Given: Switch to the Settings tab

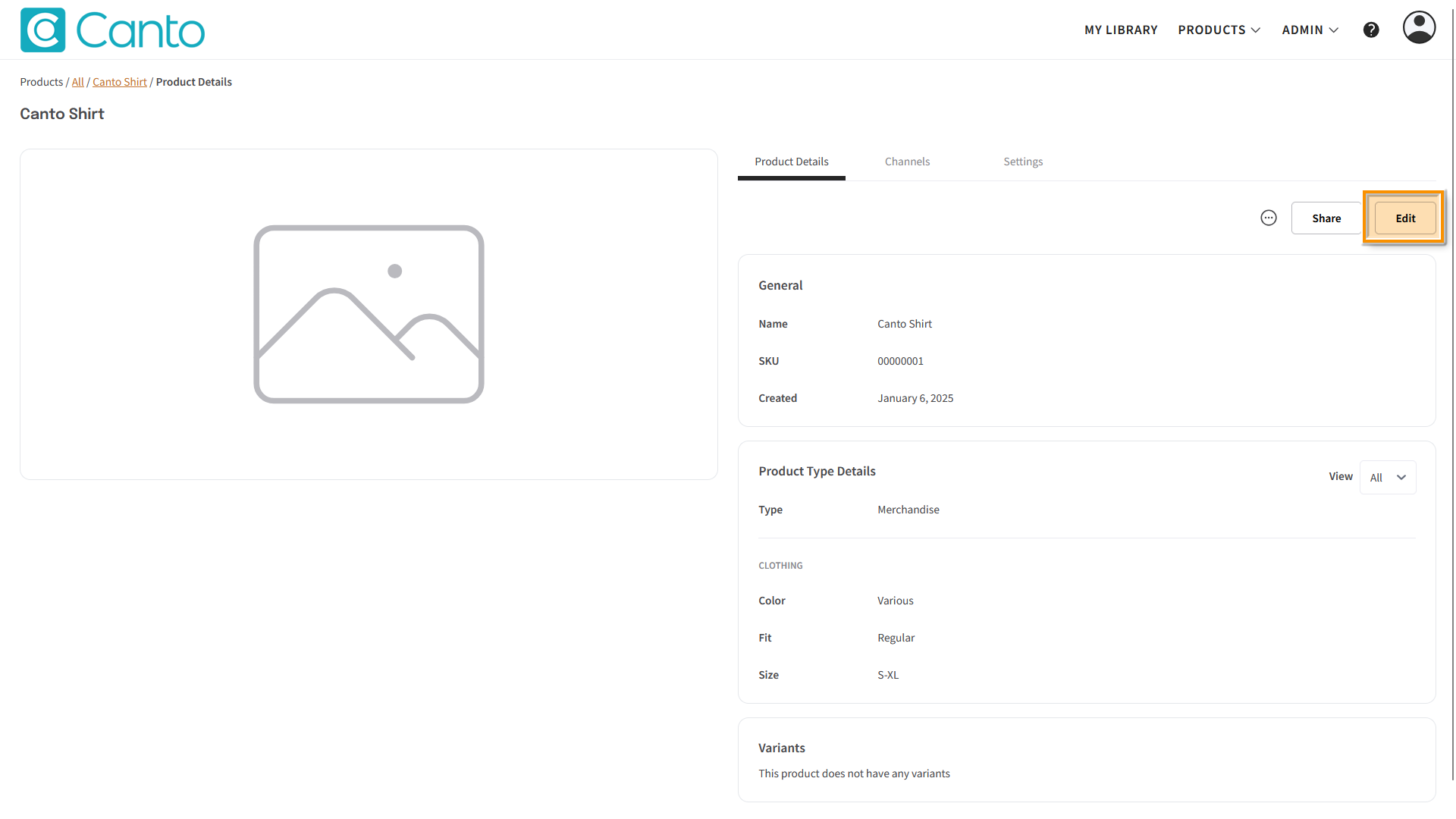Looking at the screenshot, I should click(x=1023, y=162).
